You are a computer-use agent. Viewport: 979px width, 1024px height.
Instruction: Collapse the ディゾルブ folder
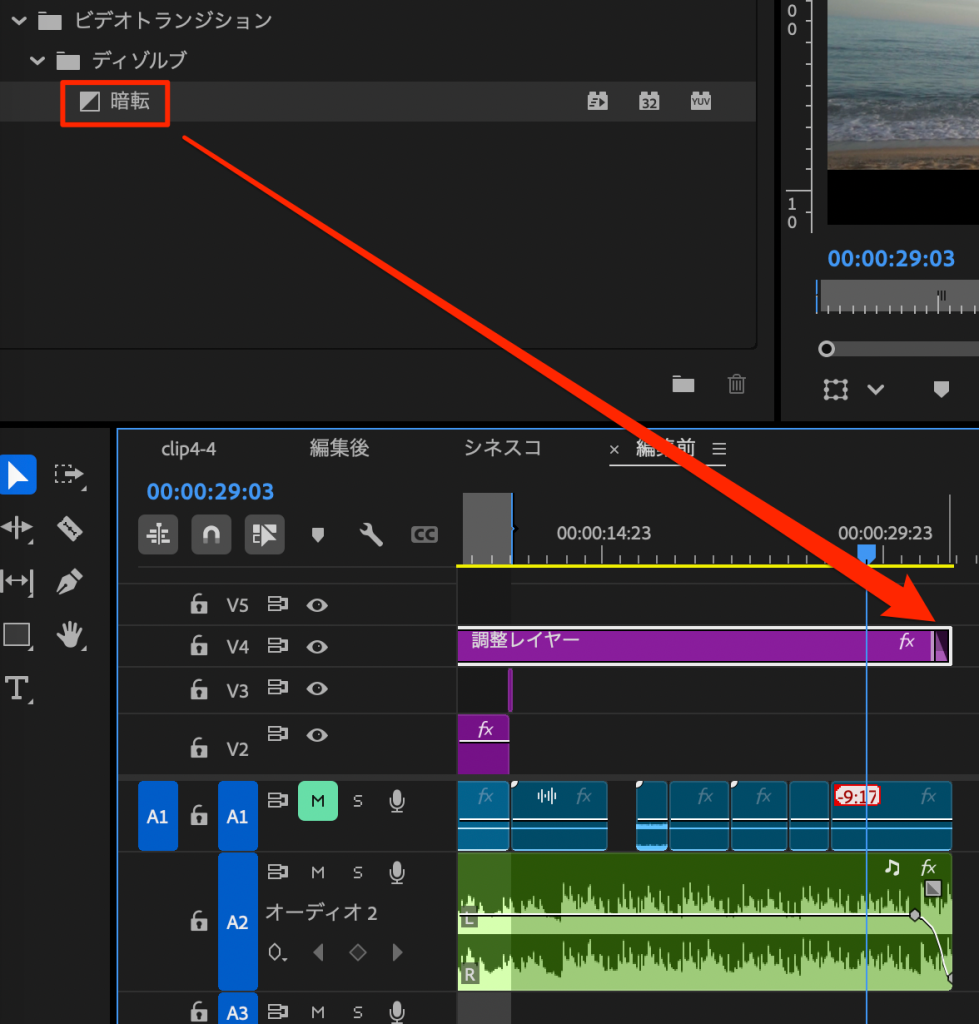tap(38, 61)
